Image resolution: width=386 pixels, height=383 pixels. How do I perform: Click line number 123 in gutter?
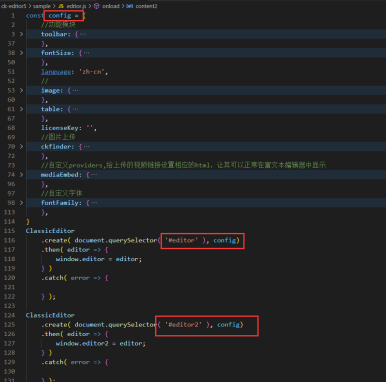pos(9,306)
